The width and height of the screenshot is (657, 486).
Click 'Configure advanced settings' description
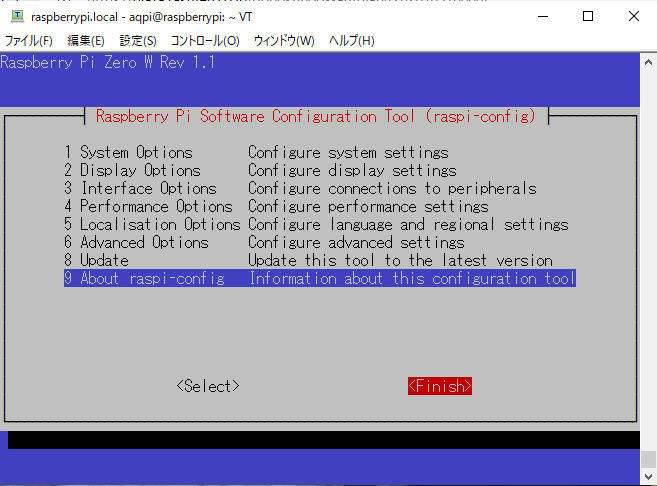pos(356,242)
